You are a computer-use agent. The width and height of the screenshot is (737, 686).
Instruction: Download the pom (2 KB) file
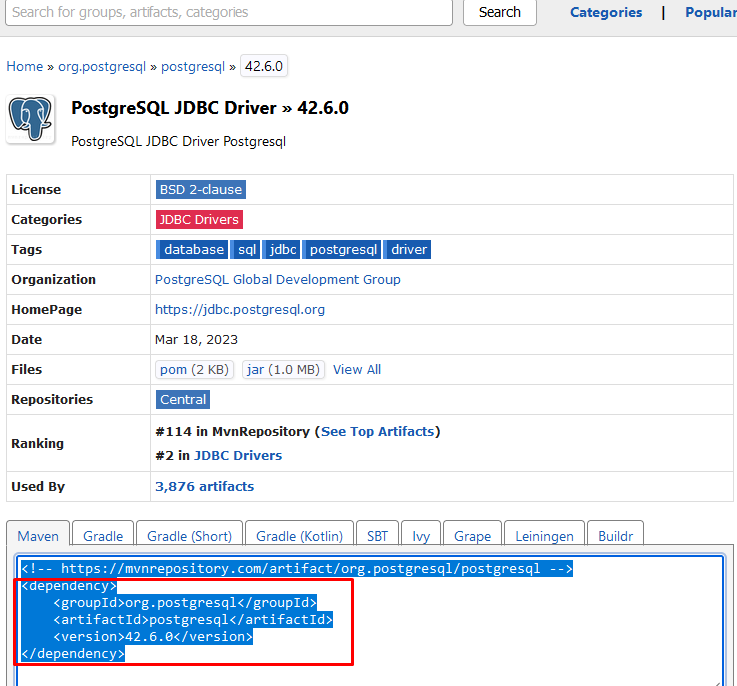pos(194,370)
